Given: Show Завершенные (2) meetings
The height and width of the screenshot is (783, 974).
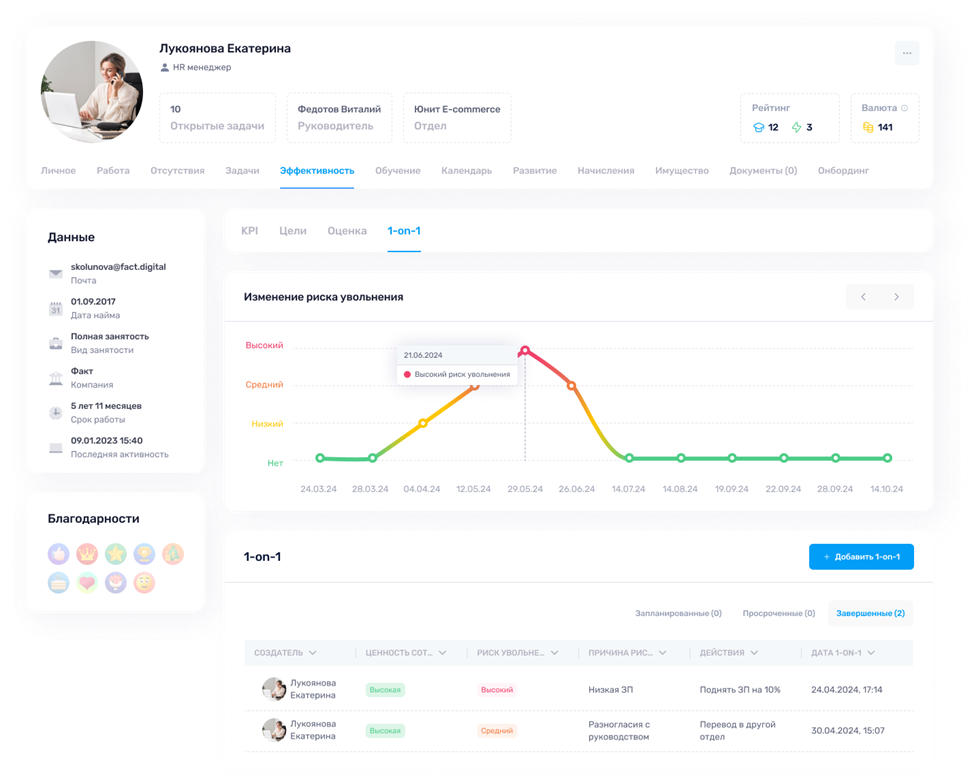Looking at the screenshot, I should [x=870, y=613].
